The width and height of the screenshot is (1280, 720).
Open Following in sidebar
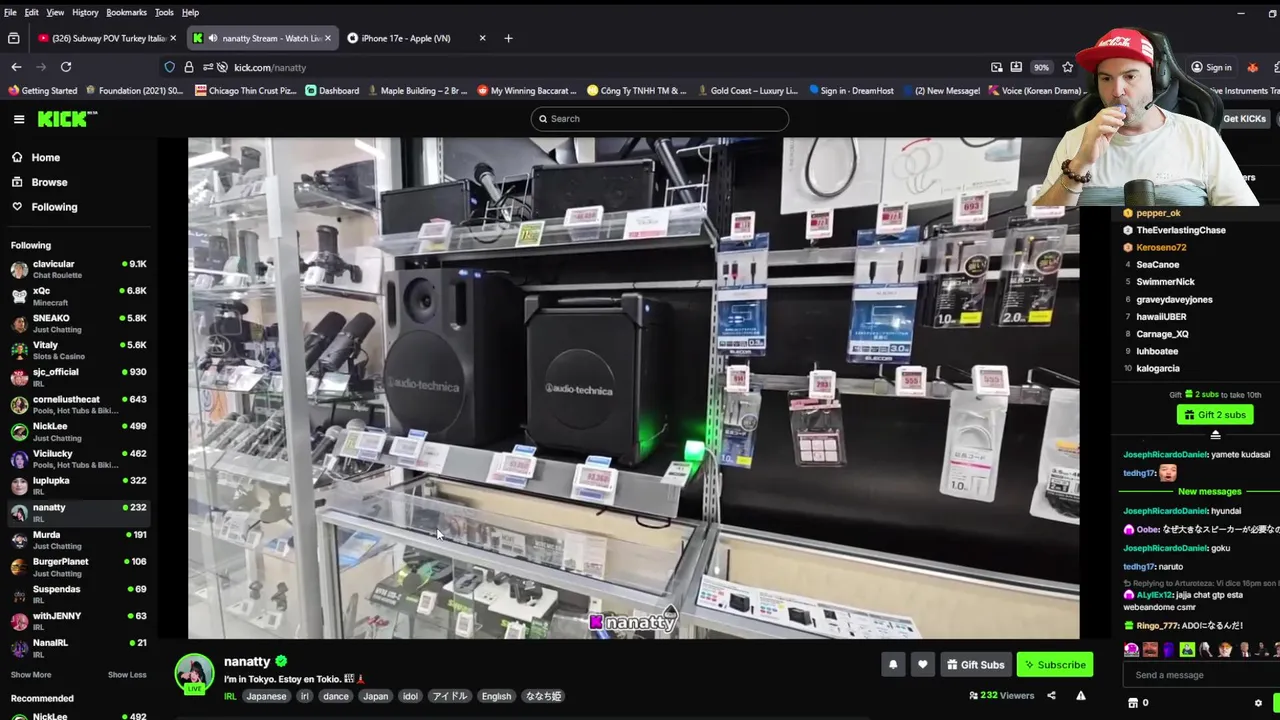54,207
